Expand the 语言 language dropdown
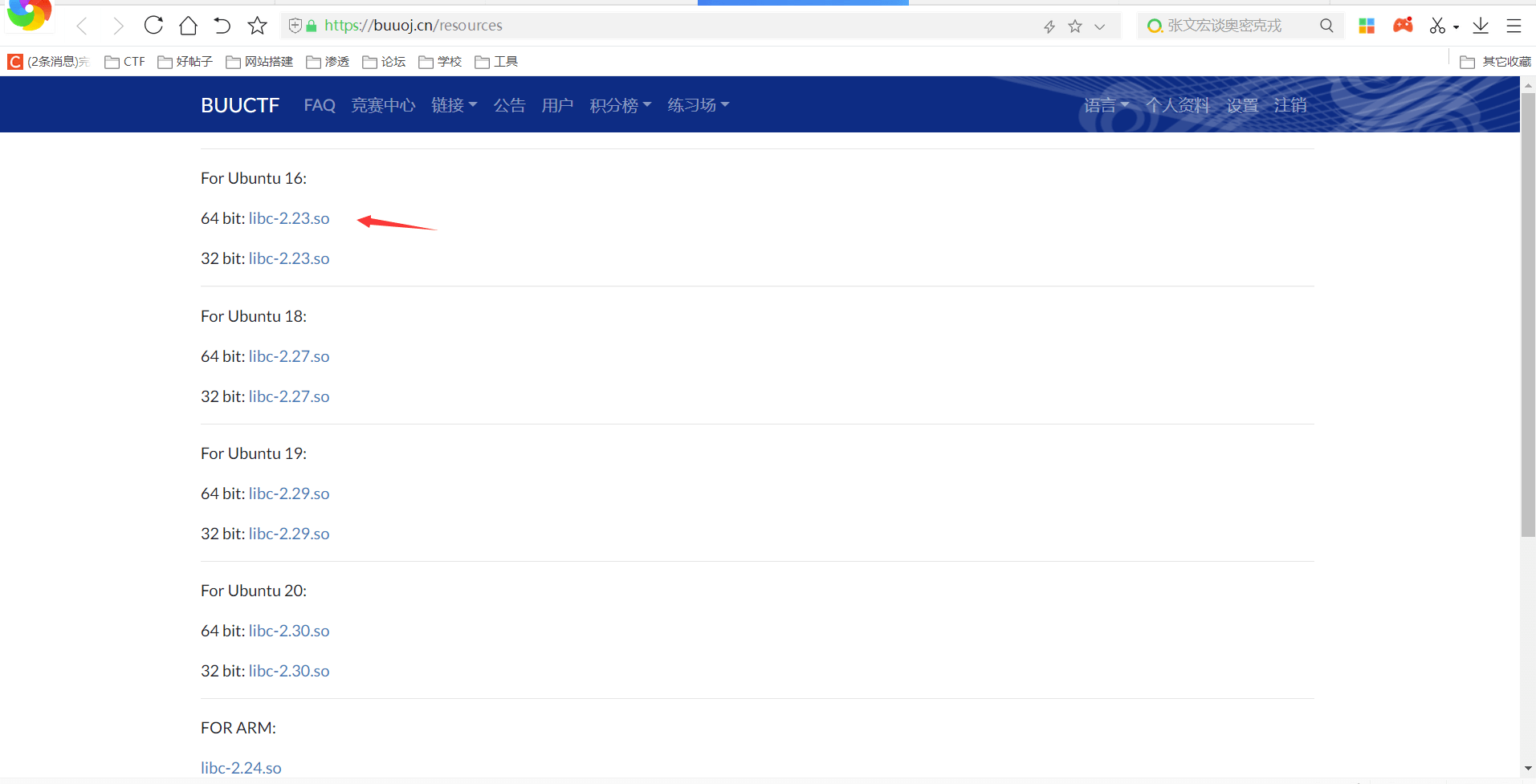Image resolution: width=1536 pixels, height=784 pixels. point(1106,105)
